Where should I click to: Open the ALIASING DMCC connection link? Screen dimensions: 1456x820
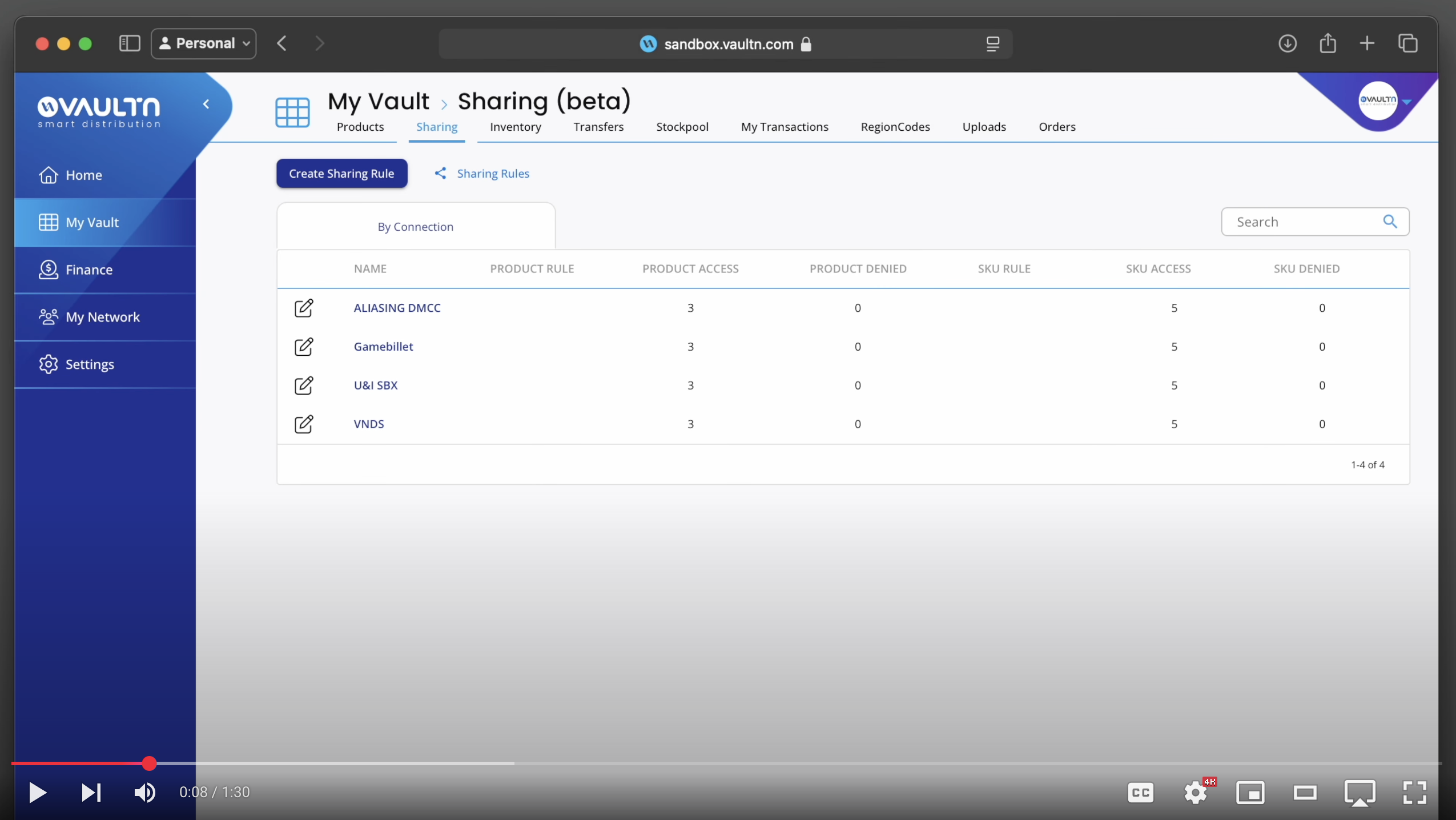[397, 308]
